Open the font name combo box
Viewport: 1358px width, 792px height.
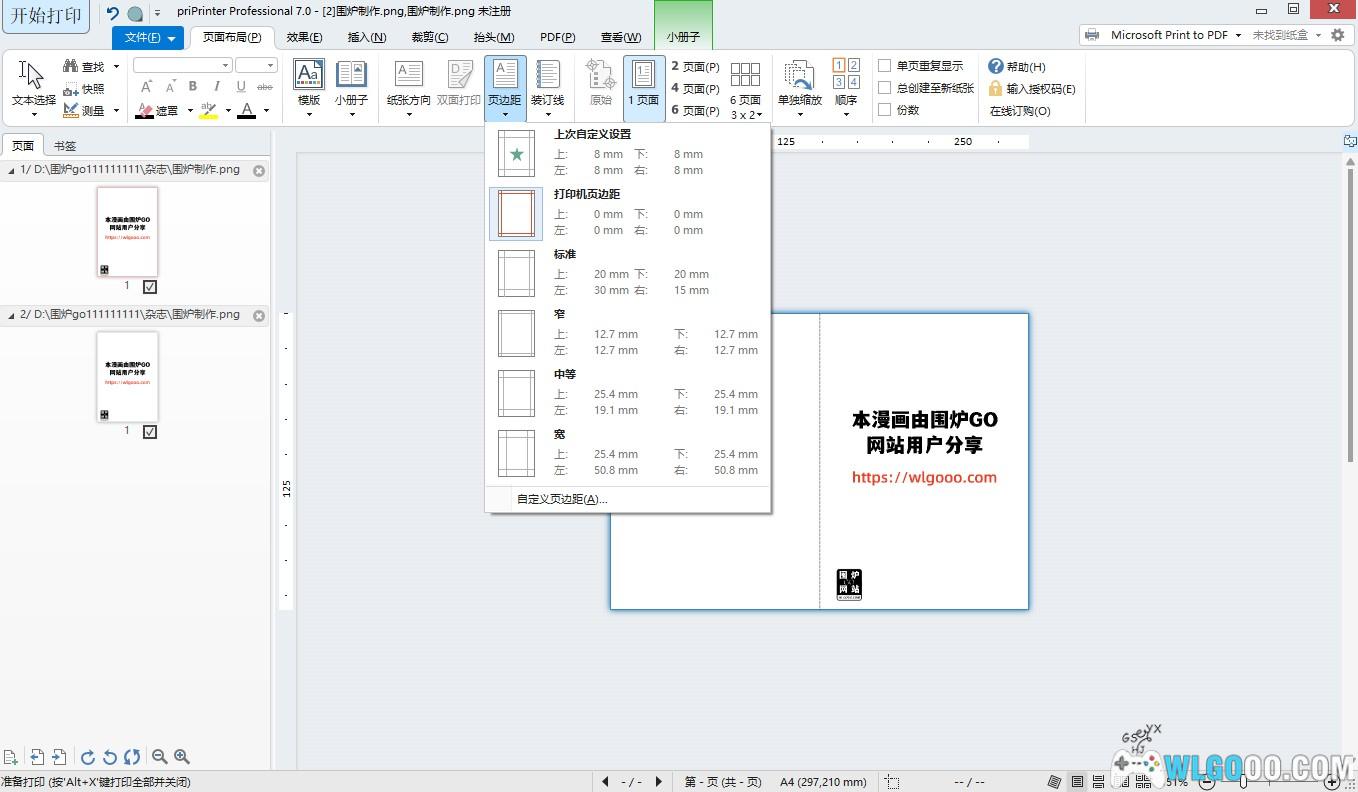pos(182,65)
